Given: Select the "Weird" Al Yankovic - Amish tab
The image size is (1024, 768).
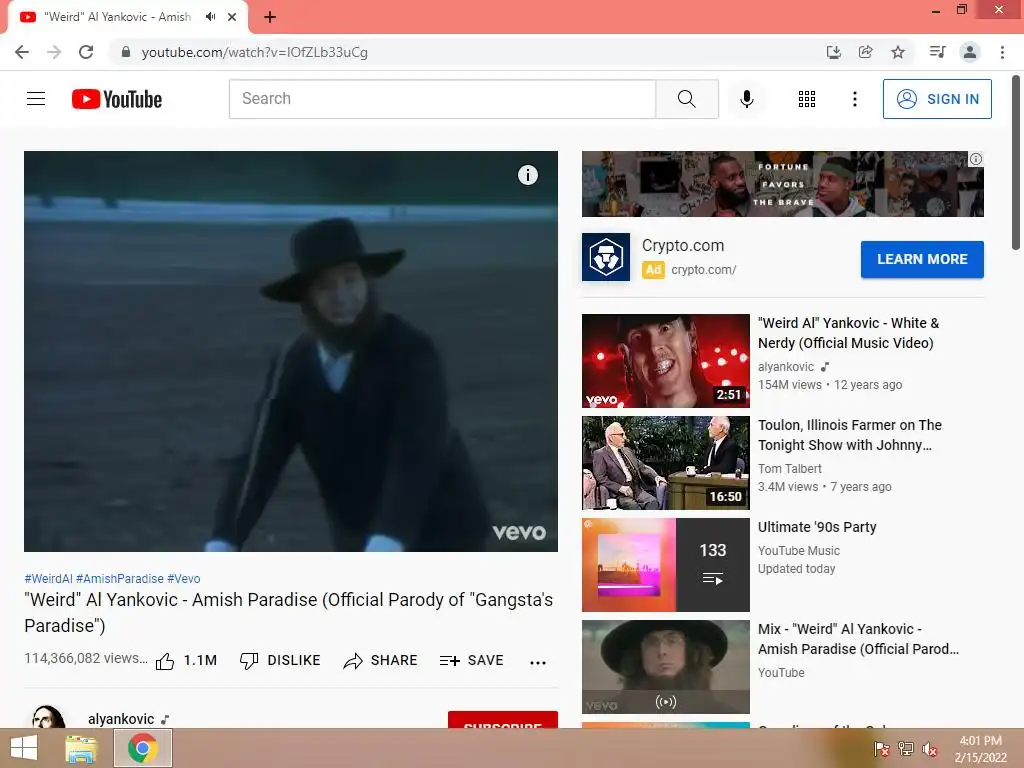Looking at the screenshot, I should pos(118,17).
